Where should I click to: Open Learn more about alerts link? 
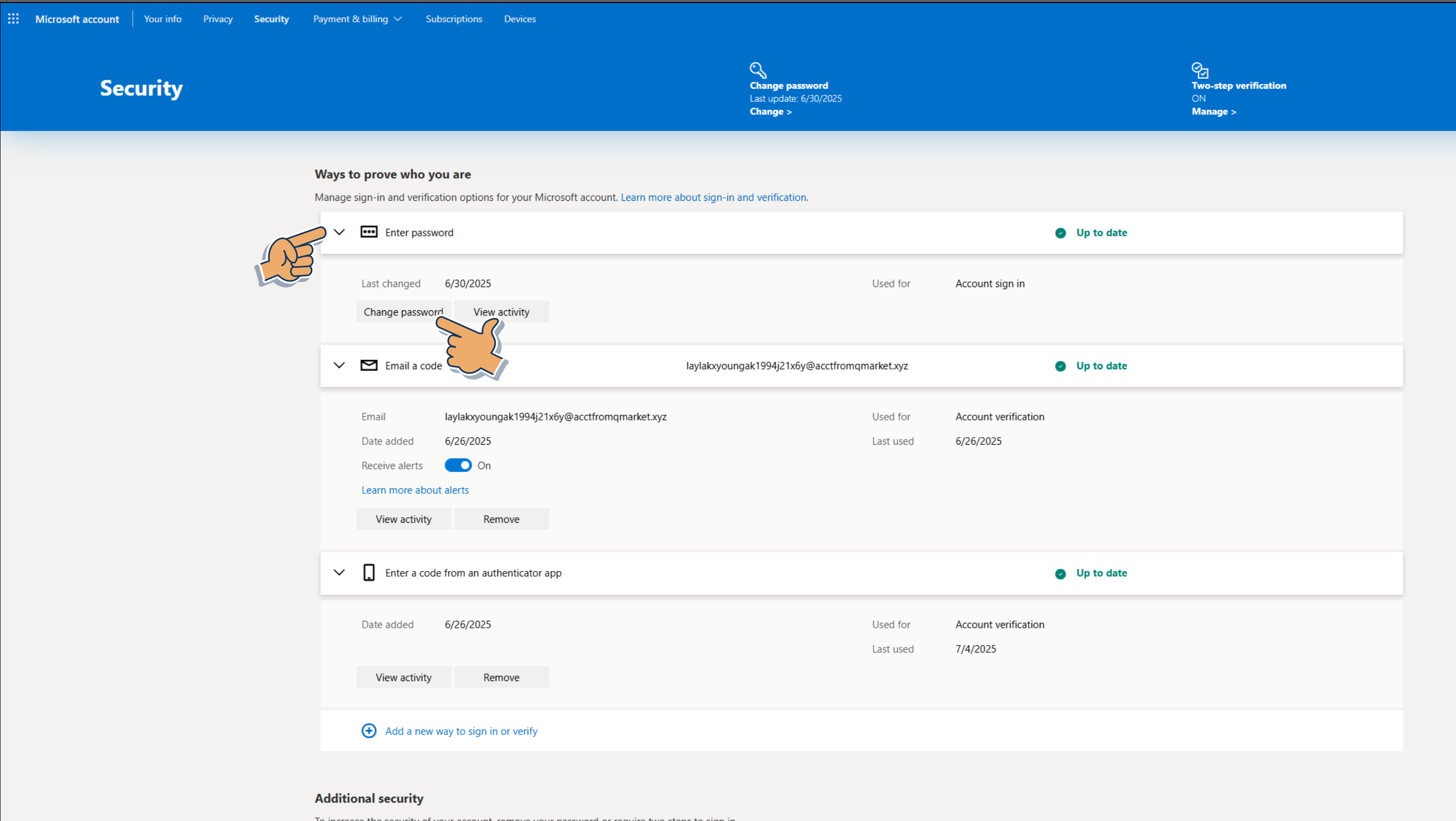(415, 490)
